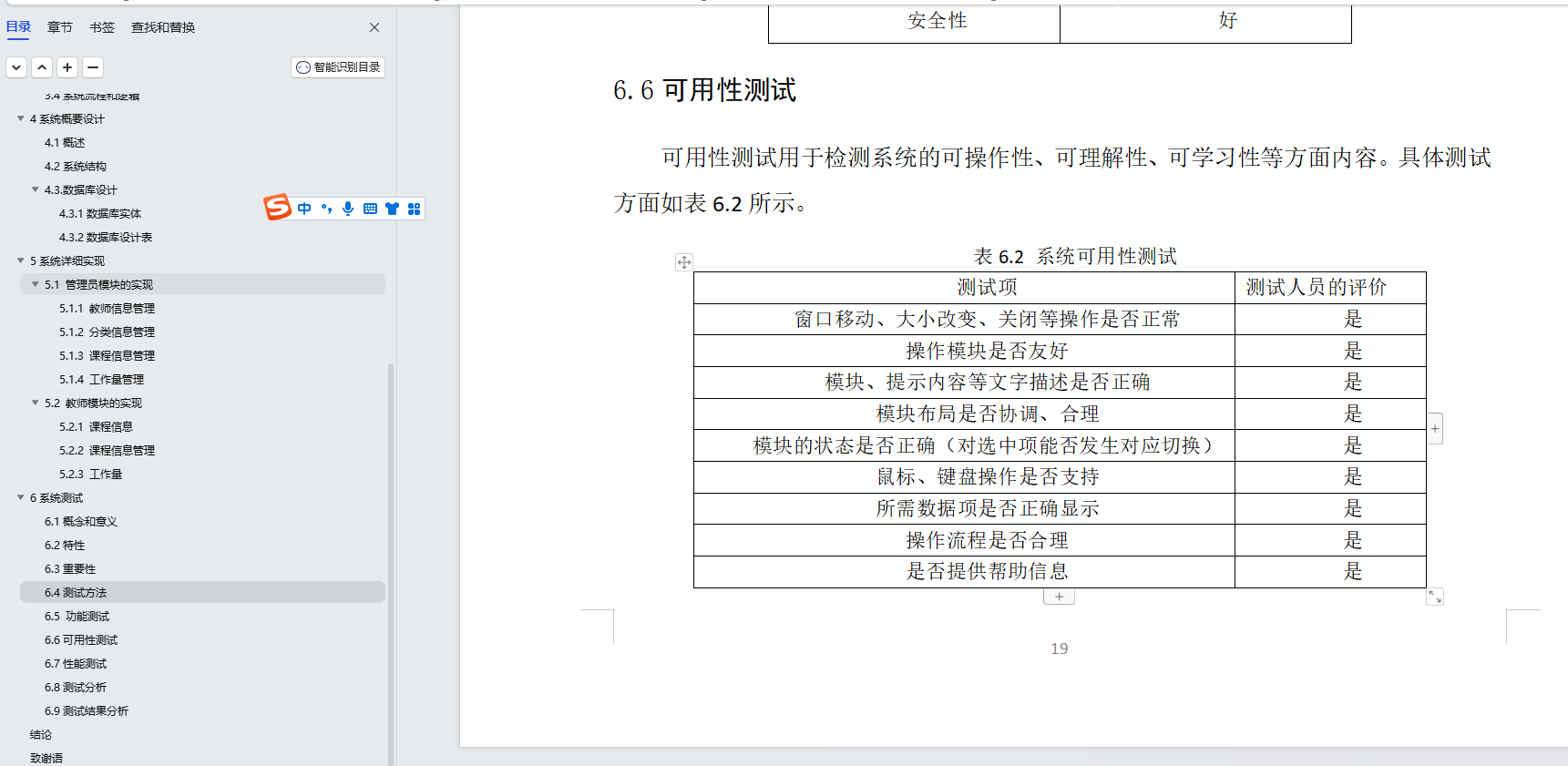Go to 6.8 测试分析 in outline
The height and width of the screenshot is (766, 1568).
(x=76, y=688)
